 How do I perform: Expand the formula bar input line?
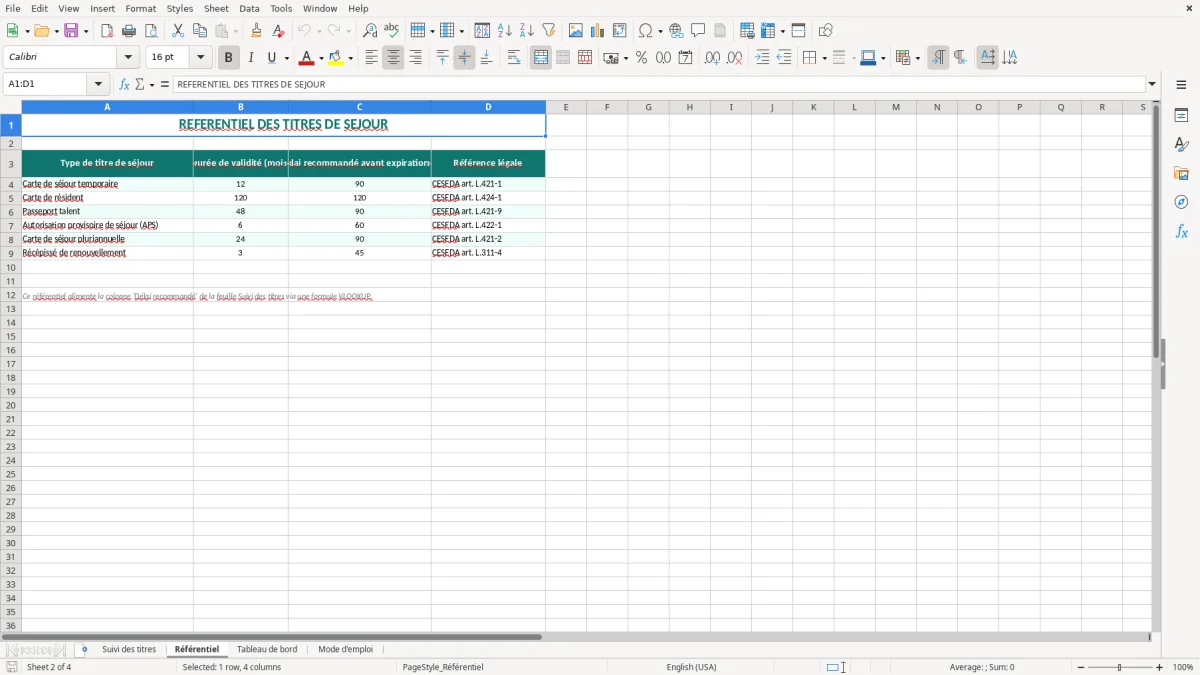point(1152,84)
